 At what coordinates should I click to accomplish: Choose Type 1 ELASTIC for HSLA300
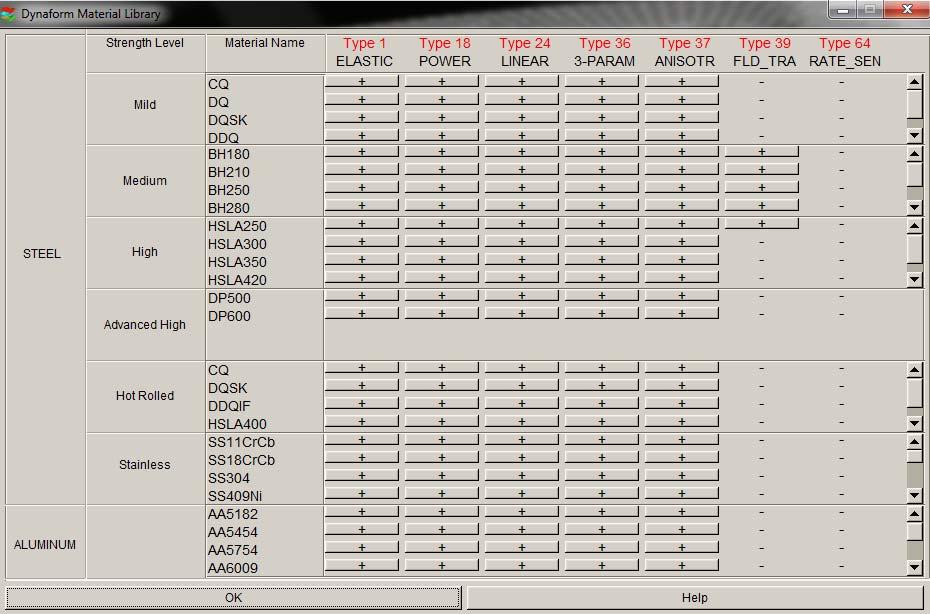pyautogui.click(x=362, y=241)
